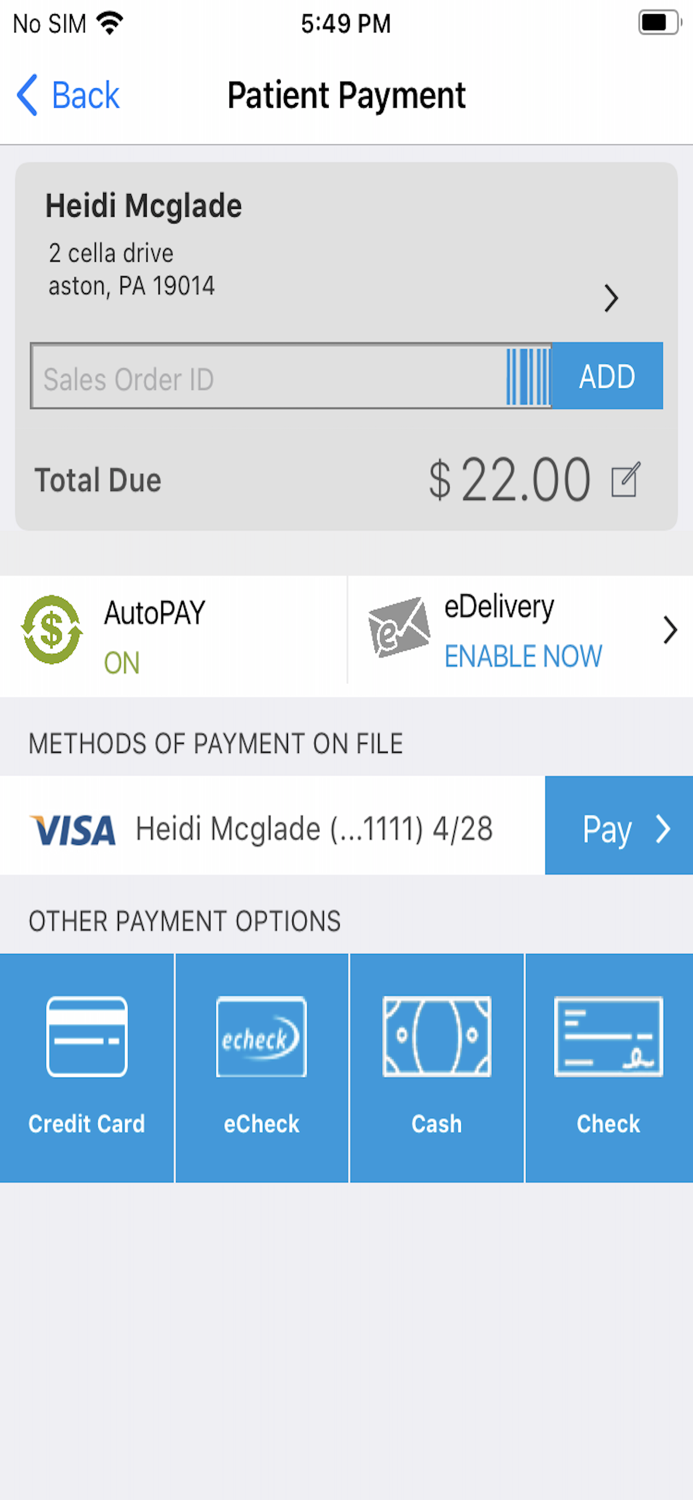Screen dimensions: 693x1500
Task: Pick the Cash payment icon
Action: coord(436,1037)
